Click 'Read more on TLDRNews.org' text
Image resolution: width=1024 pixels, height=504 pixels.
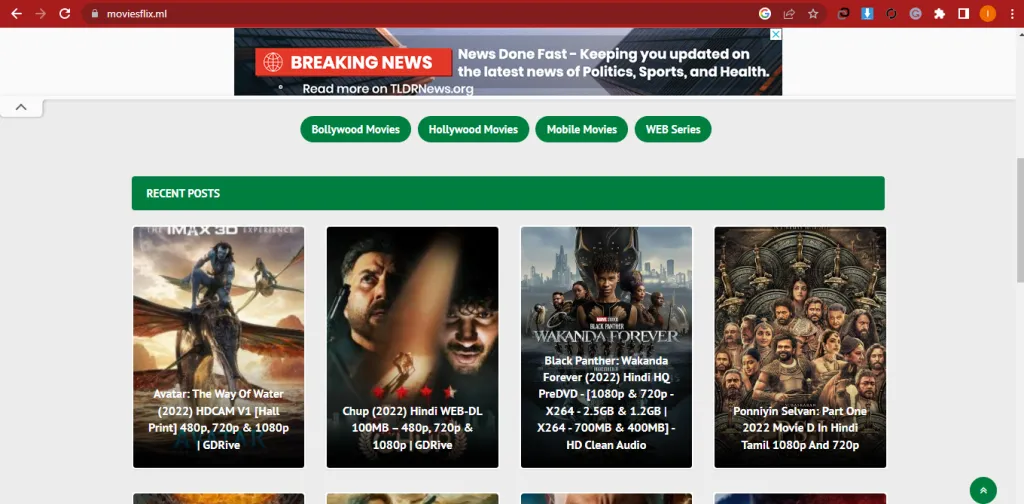pyautogui.click(x=388, y=89)
